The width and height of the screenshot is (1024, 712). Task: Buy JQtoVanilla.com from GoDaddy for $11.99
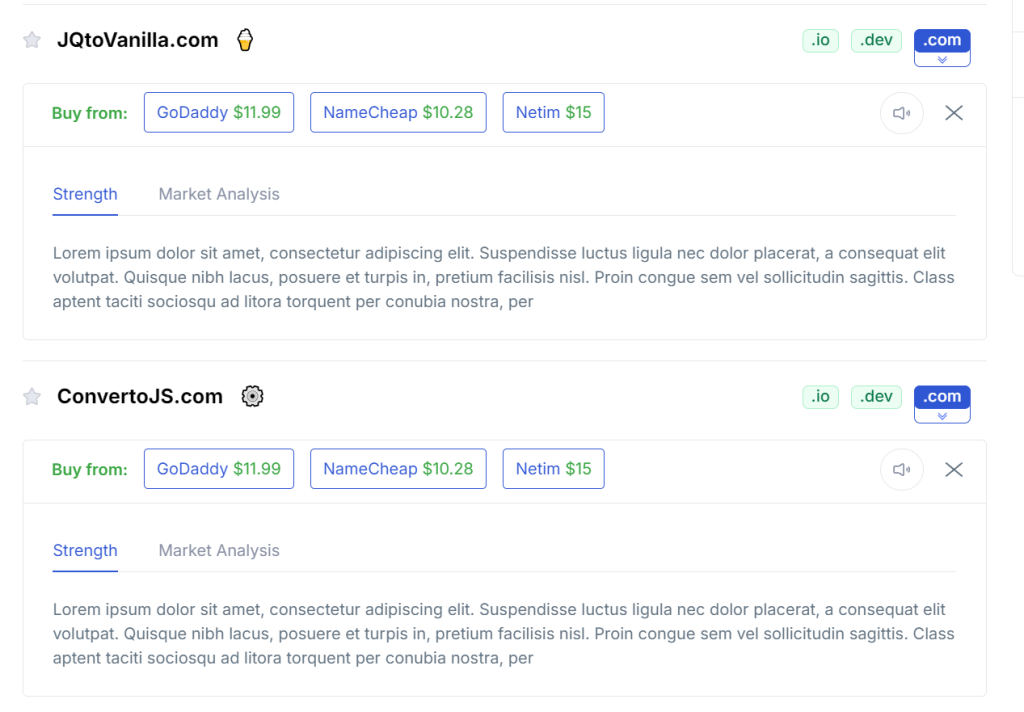pyautogui.click(x=218, y=112)
